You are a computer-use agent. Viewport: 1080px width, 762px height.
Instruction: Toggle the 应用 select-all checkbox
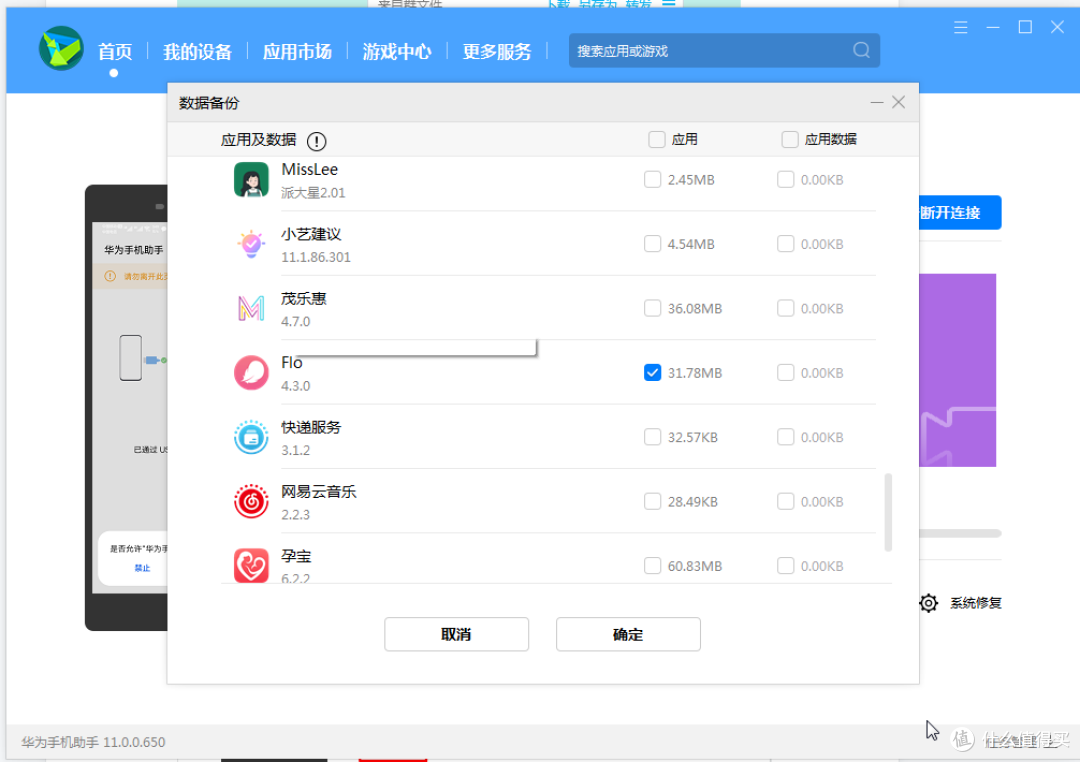point(656,140)
